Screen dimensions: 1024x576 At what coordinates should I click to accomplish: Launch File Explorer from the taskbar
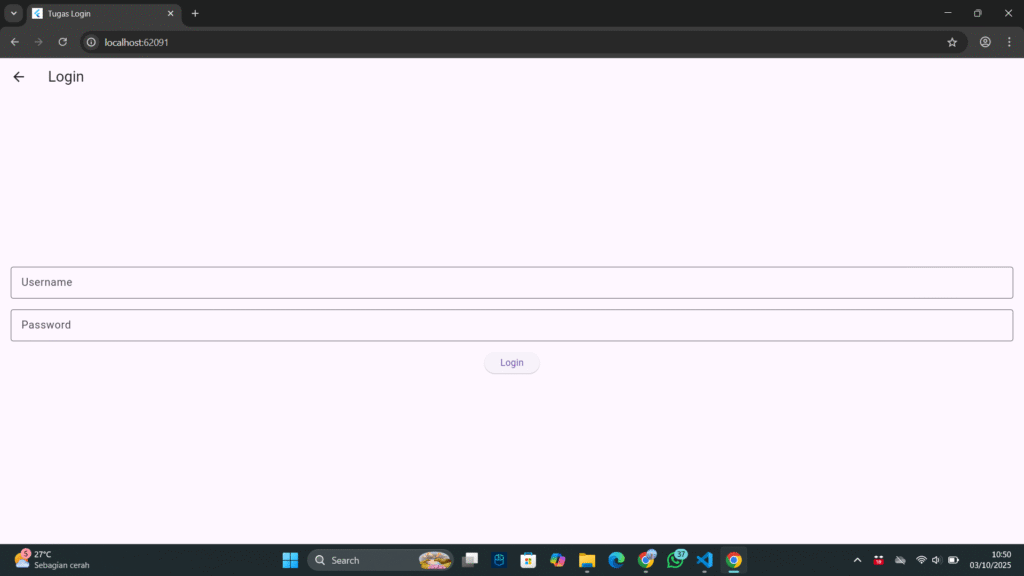point(587,560)
